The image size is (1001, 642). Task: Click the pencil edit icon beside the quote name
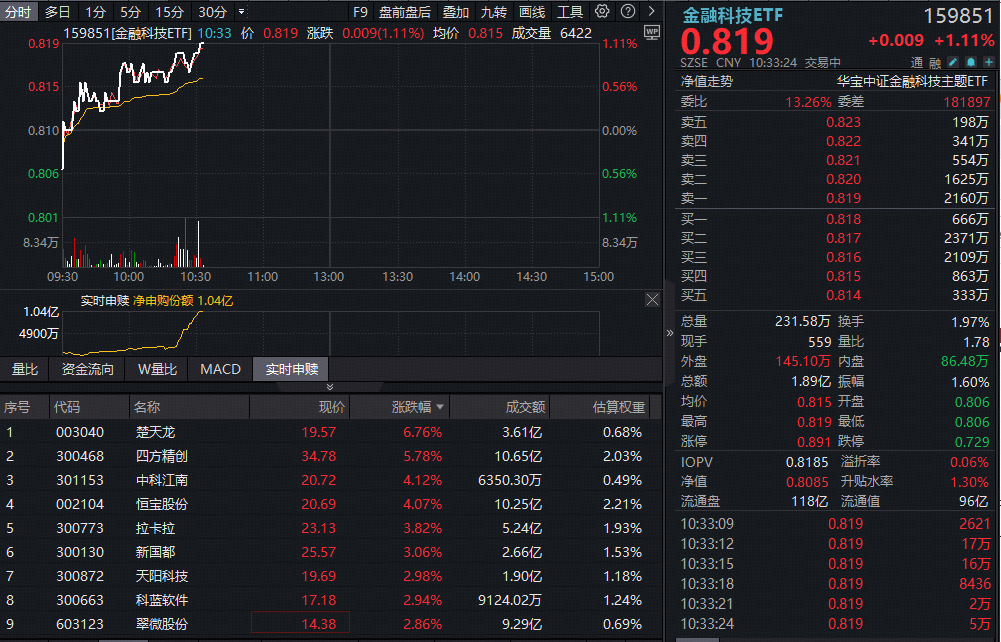[x=952, y=62]
